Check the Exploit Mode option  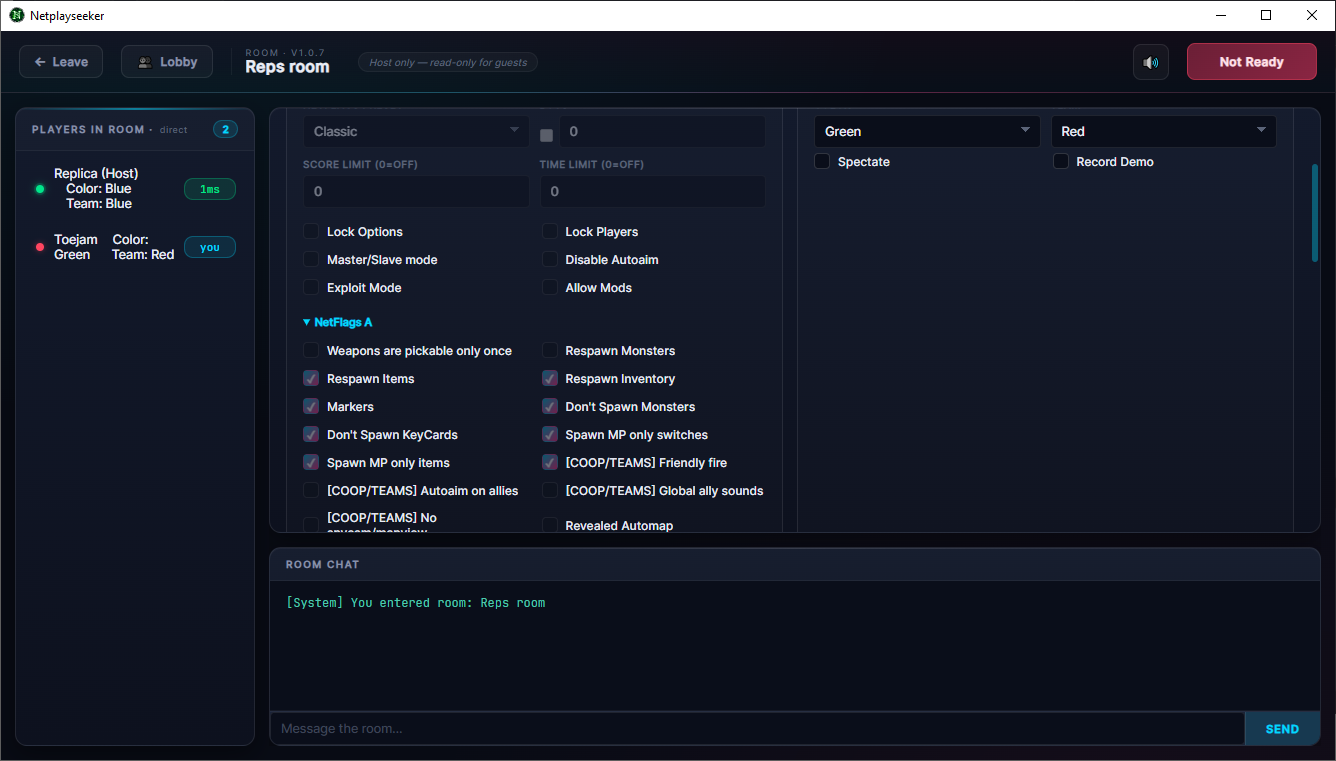coord(311,287)
